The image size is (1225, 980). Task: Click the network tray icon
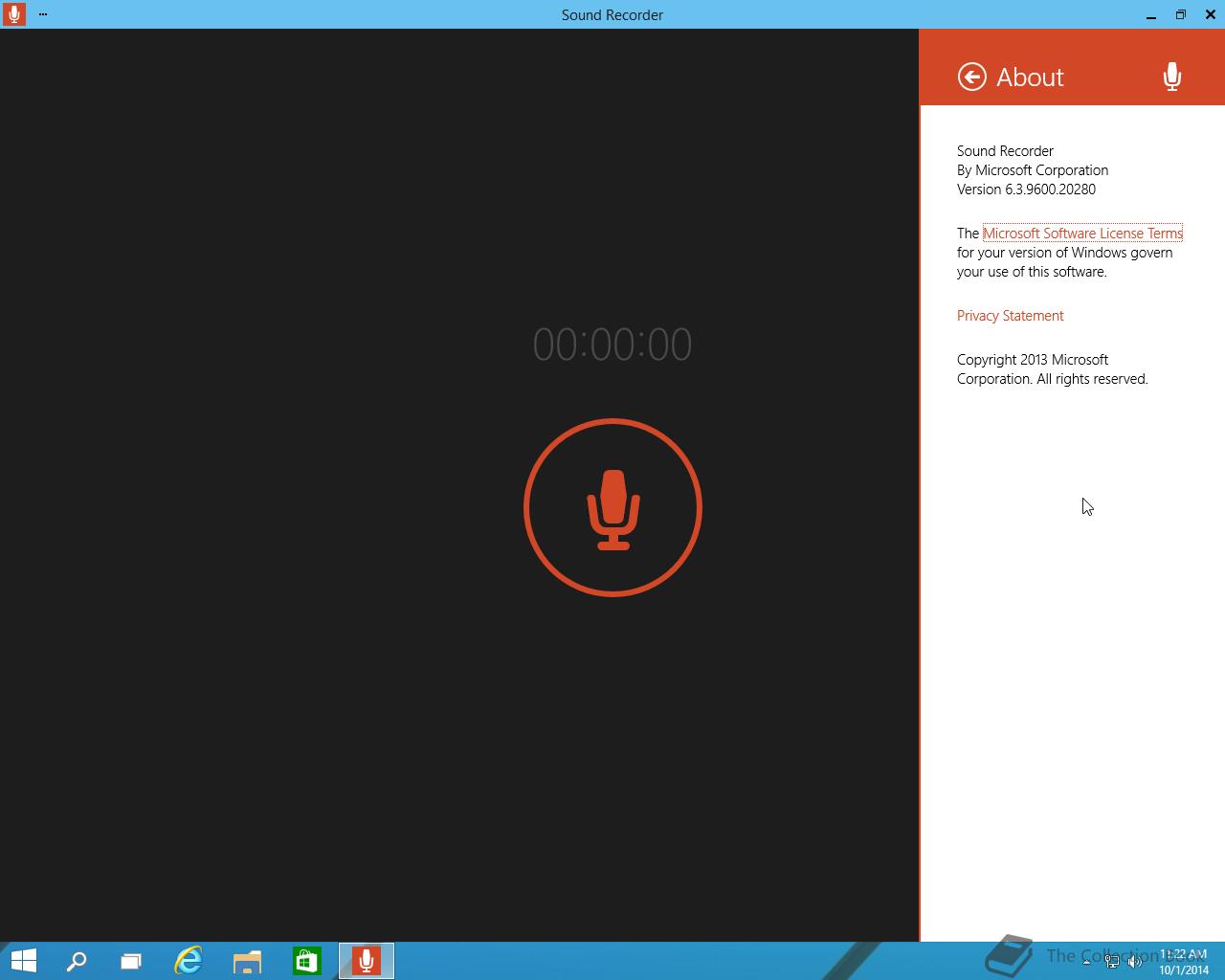pos(1112,962)
